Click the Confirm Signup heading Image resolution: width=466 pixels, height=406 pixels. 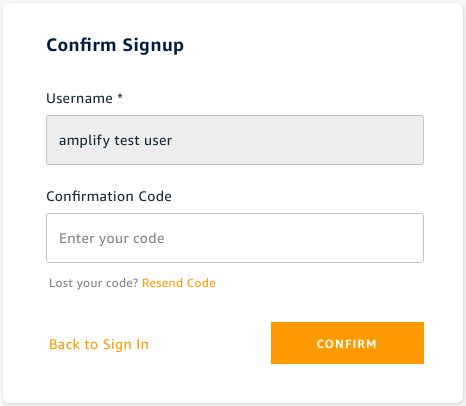(115, 45)
